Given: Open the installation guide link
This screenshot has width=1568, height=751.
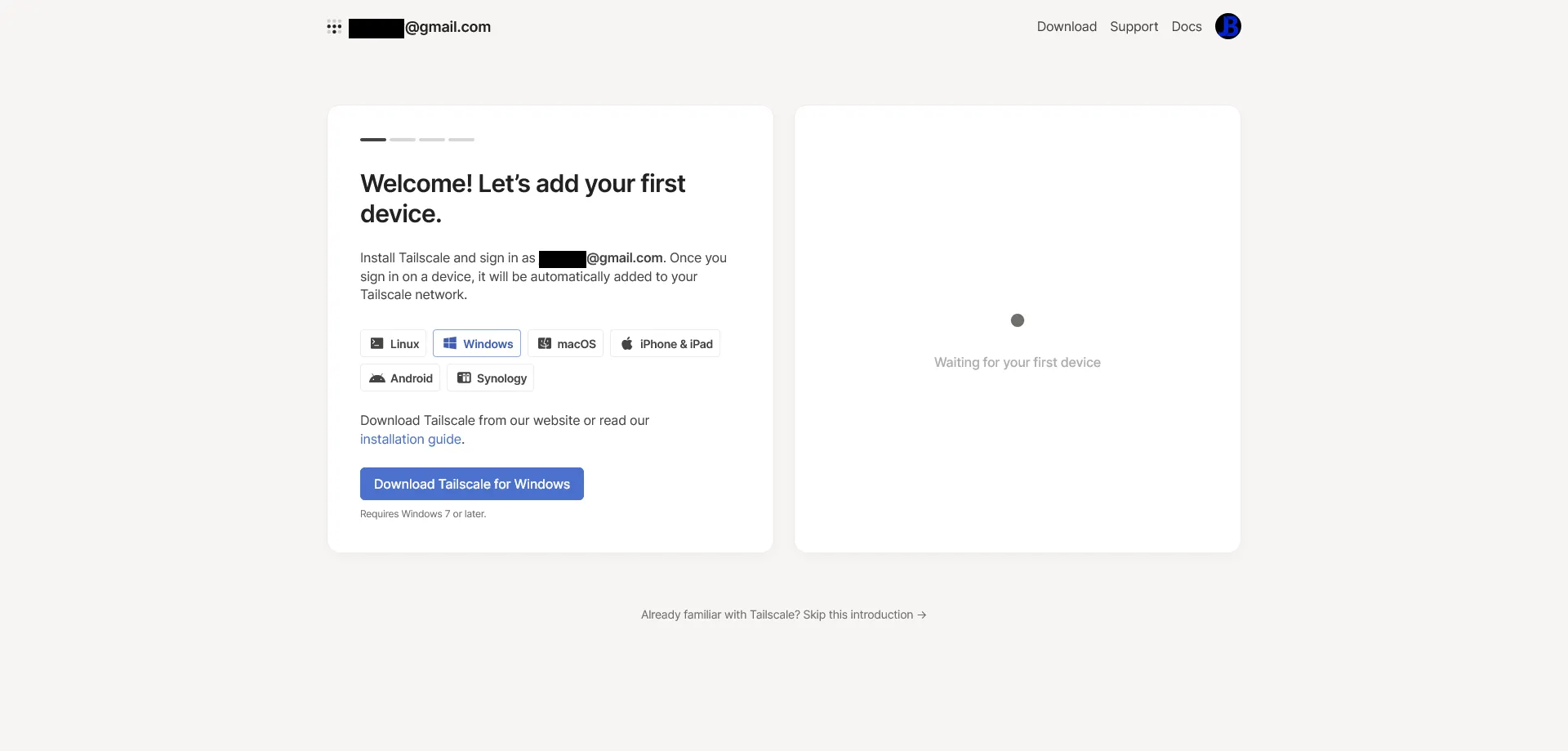Looking at the screenshot, I should (x=411, y=440).
